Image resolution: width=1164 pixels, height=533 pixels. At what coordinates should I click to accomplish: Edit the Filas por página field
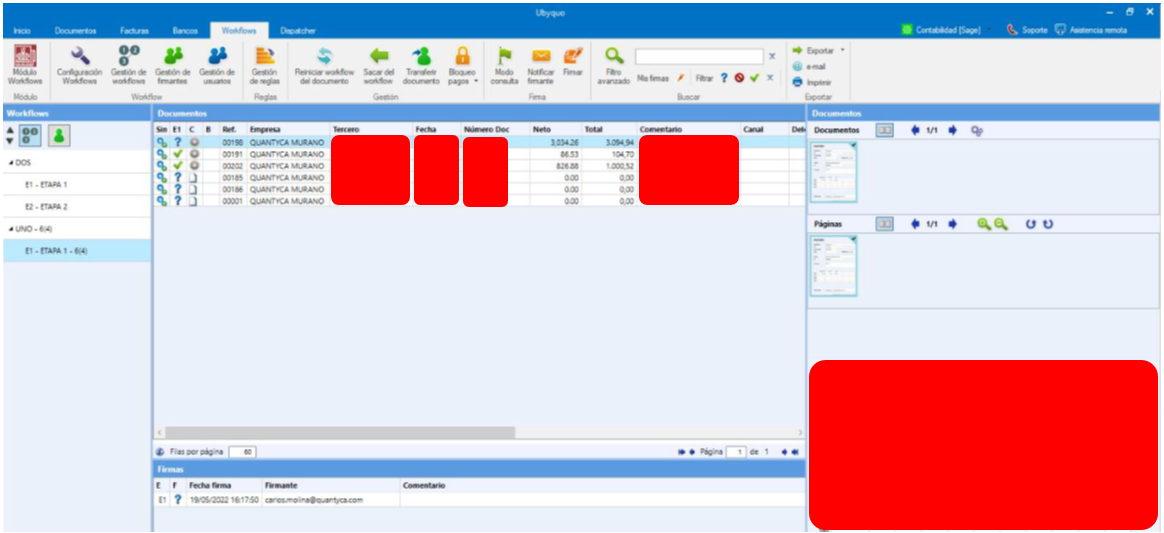243,451
